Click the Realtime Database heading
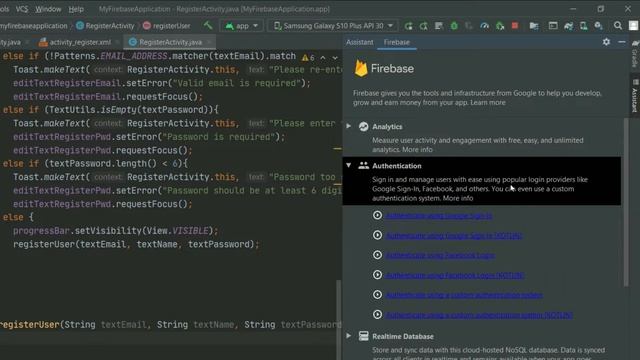 pyautogui.click(x=402, y=336)
